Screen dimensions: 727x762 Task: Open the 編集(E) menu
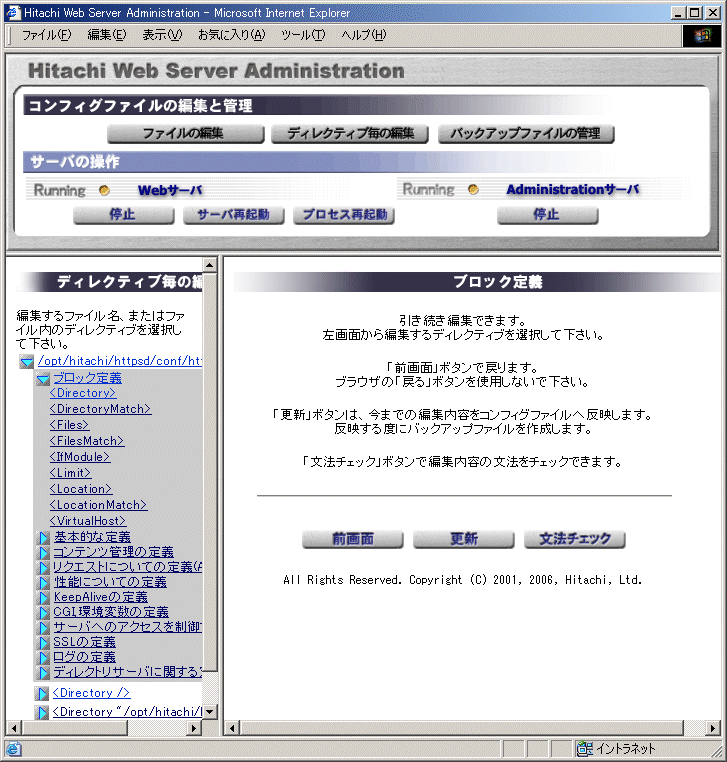point(106,35)
